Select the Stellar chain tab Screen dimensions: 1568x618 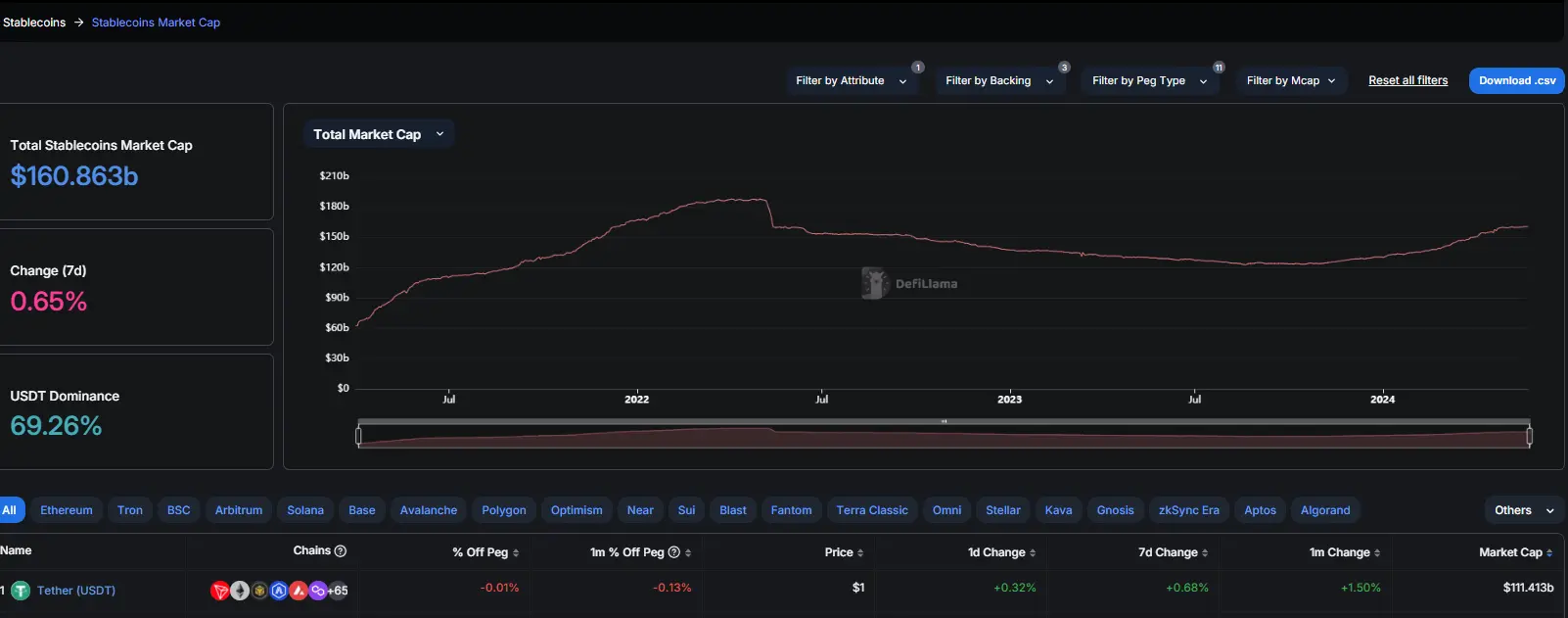pyautogui.click(x=1003, y=510)
